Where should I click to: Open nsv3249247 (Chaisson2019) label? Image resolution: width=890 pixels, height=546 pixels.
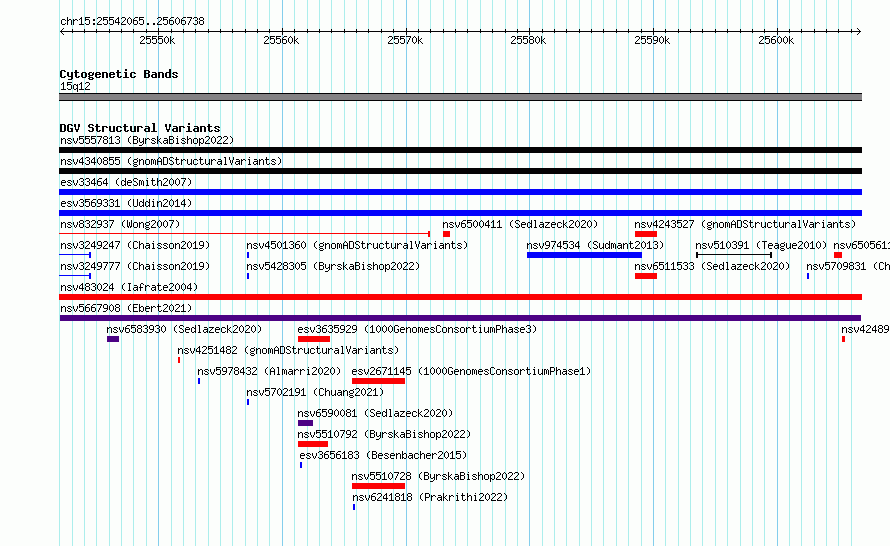point(135,245)
